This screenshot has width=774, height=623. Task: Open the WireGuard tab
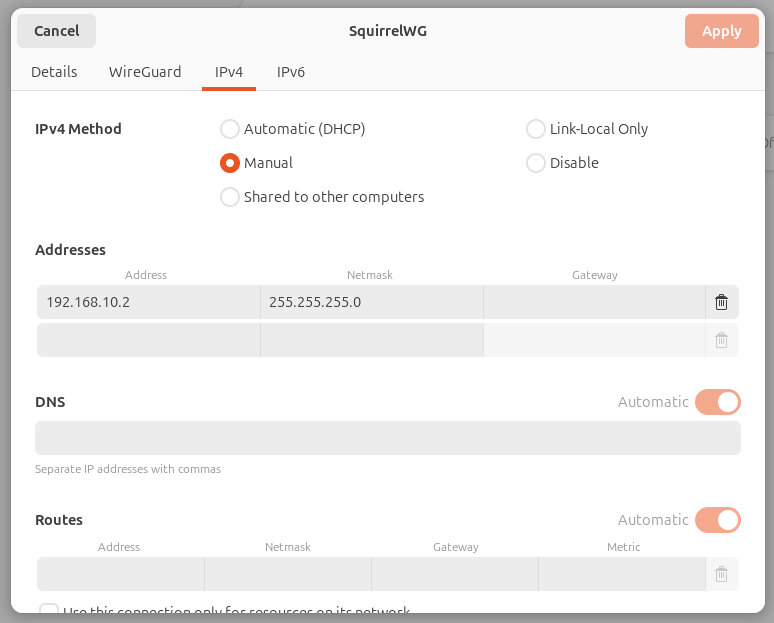coord(145,72)
